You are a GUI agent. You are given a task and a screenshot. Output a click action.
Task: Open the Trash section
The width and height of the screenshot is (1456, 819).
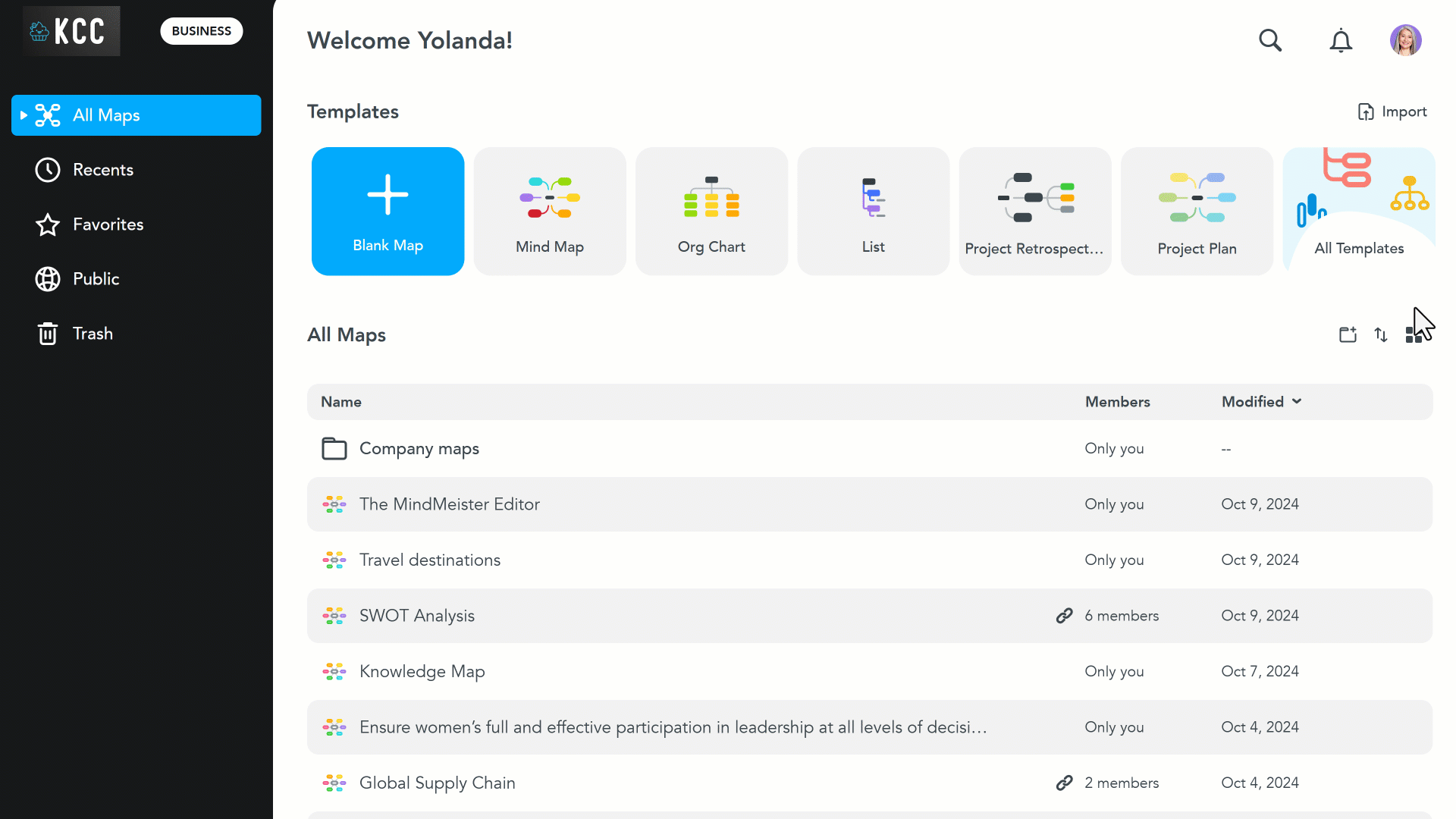pos(92,334)
